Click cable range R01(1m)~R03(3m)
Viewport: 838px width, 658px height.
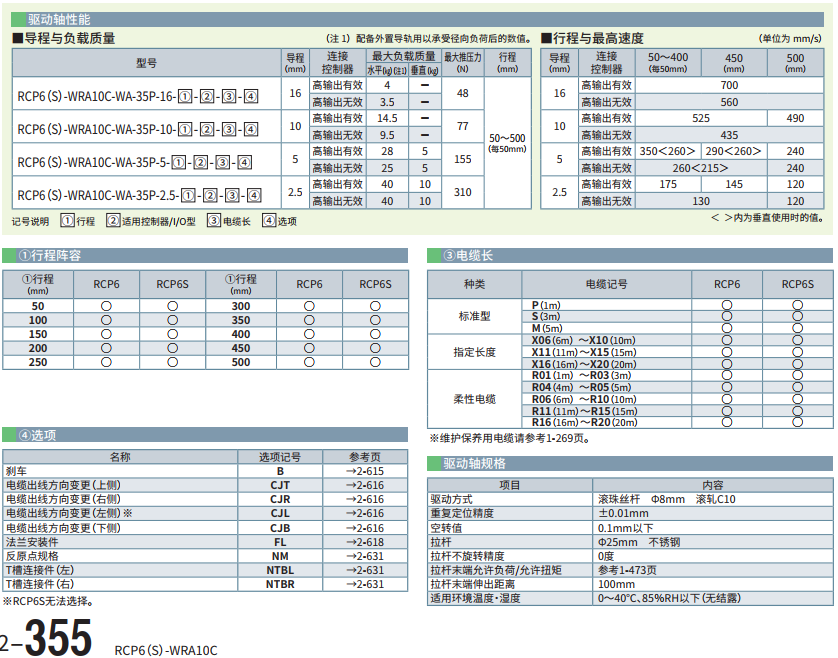point(581,375)
